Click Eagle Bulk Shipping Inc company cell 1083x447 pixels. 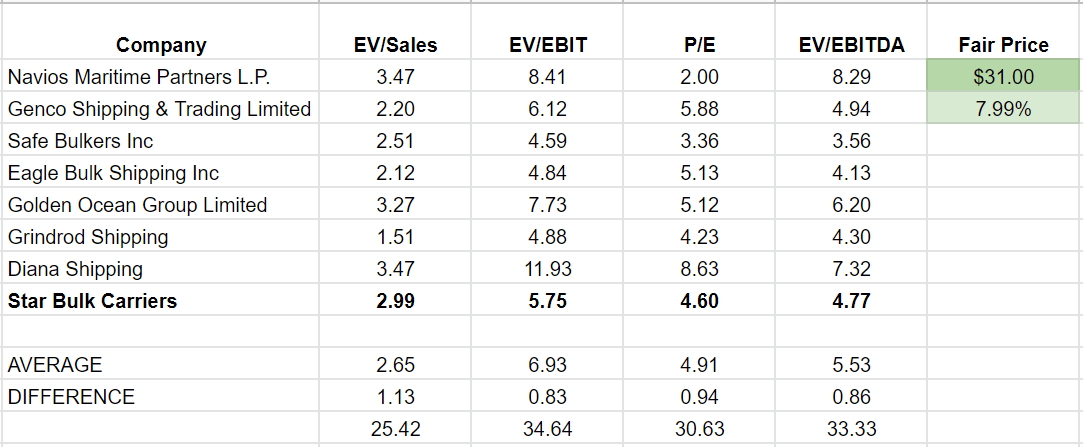[113, 173]
